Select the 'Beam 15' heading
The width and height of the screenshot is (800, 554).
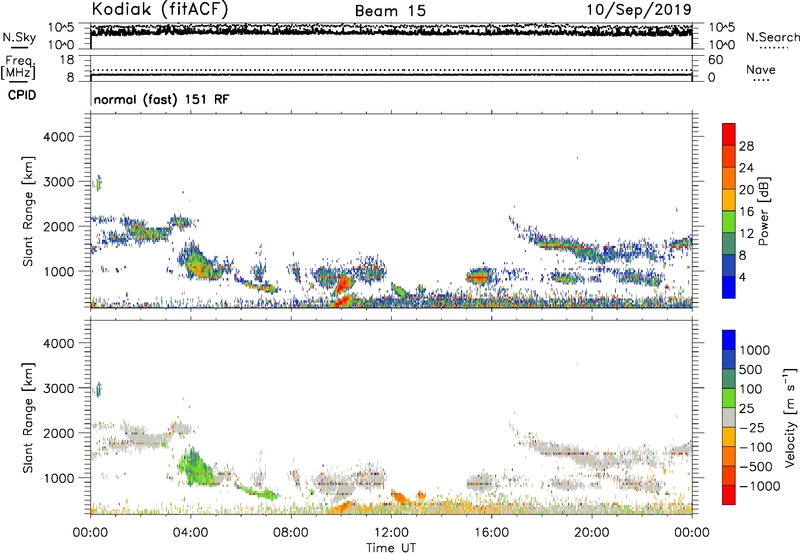[x=390, y=11]
